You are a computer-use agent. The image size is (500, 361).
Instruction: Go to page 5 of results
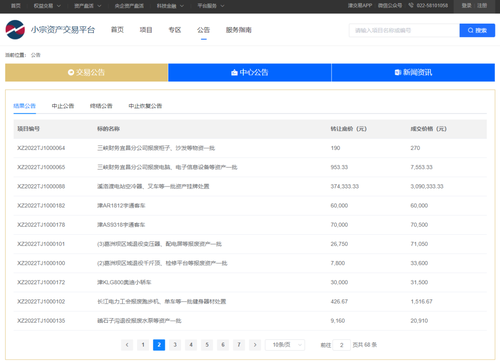coord(207,345)
